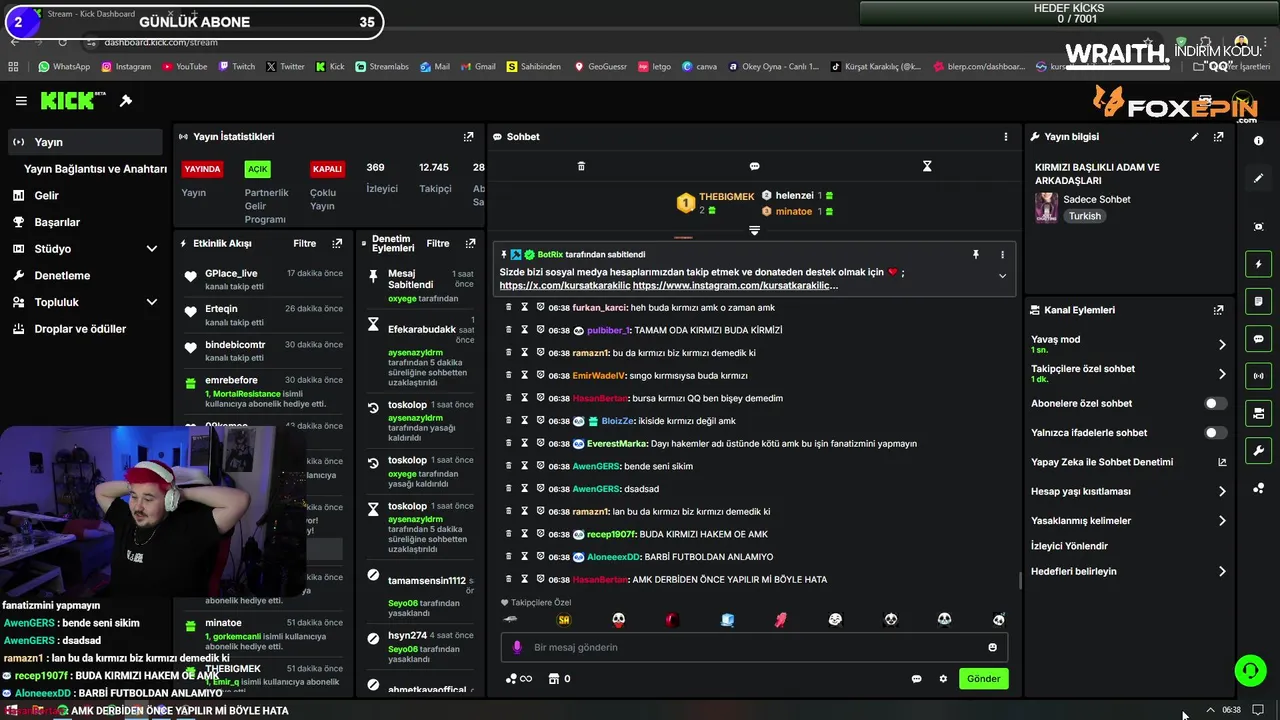The height and width of the screenshot is (720, 1280).
Task: Click the wrench icon in right sidebar
Action: click(x=1258, y=451)
